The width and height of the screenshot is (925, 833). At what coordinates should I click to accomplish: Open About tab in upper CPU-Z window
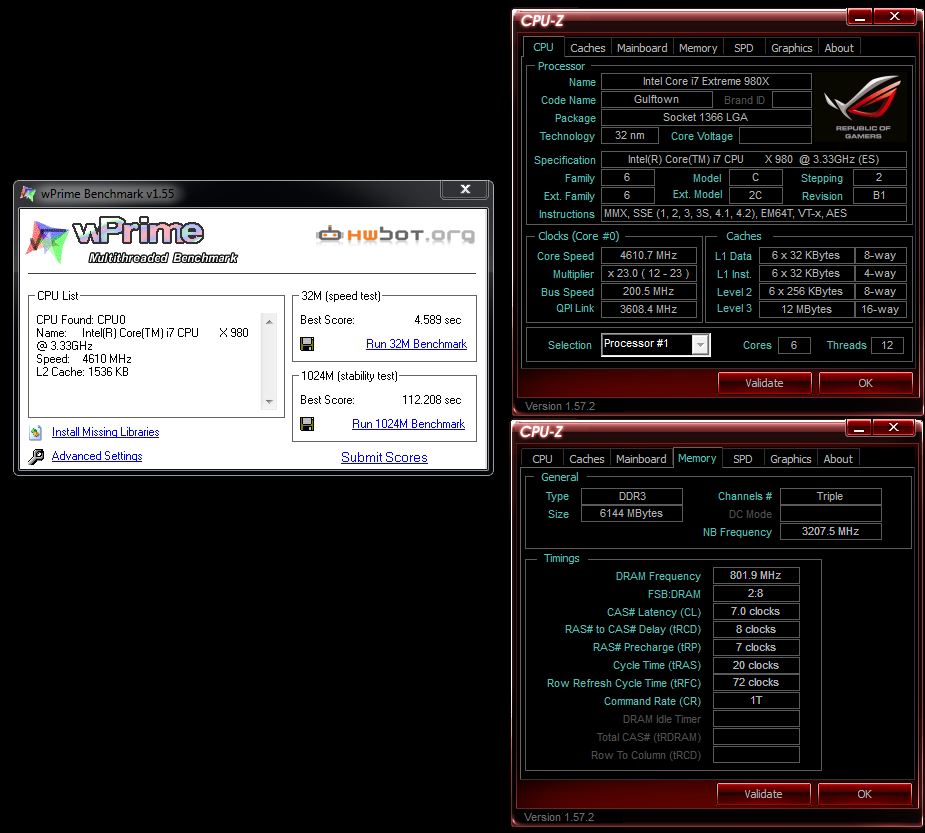coord(839,48)
